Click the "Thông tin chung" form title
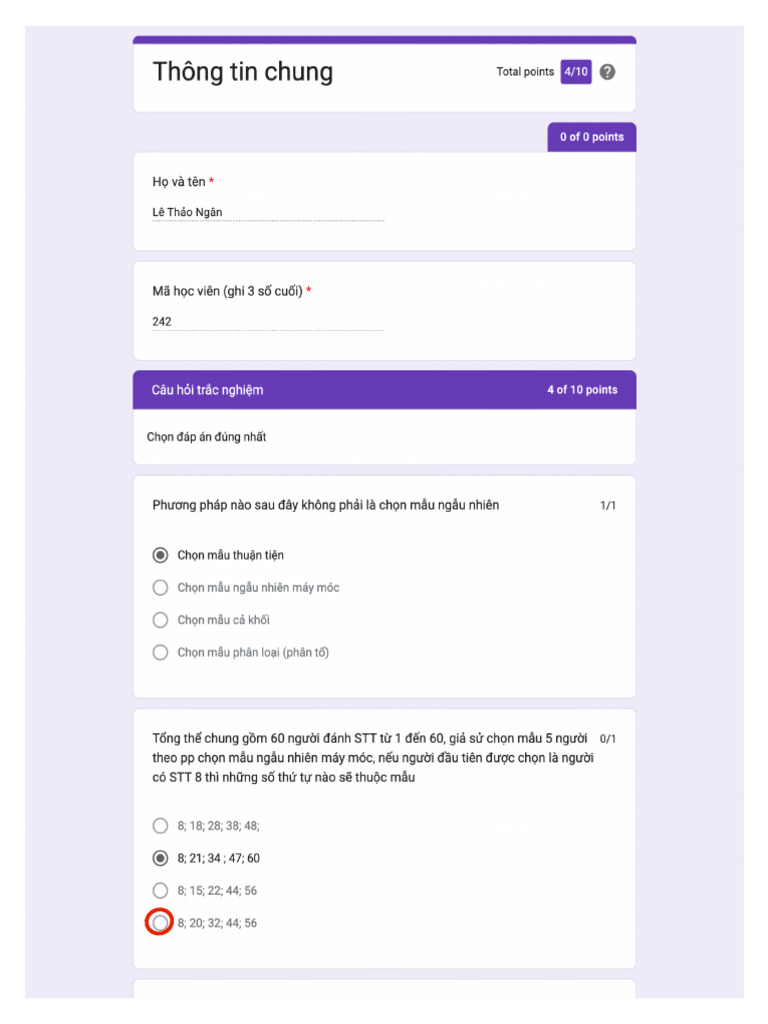This screenshot has width=768, height=1024. pyautogui.click(x=243, y=72)
